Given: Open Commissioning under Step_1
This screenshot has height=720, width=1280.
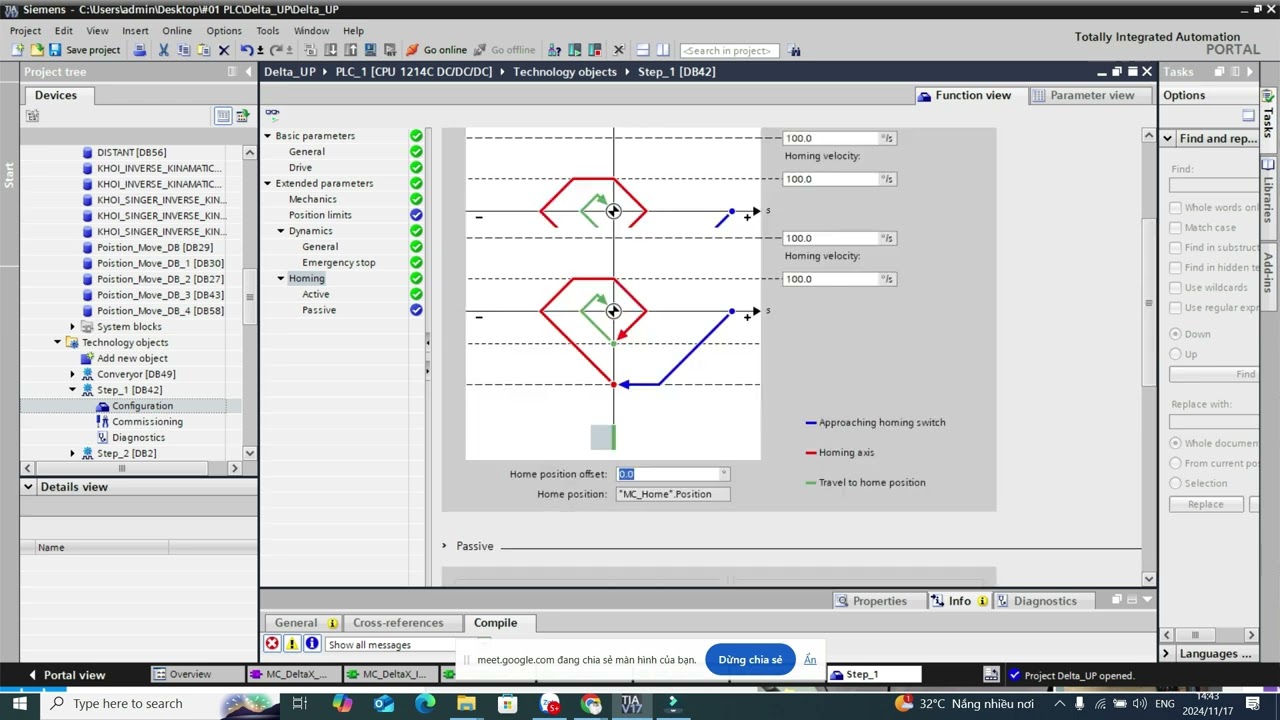Looking at the screenshot, I should tap(147, 422).
